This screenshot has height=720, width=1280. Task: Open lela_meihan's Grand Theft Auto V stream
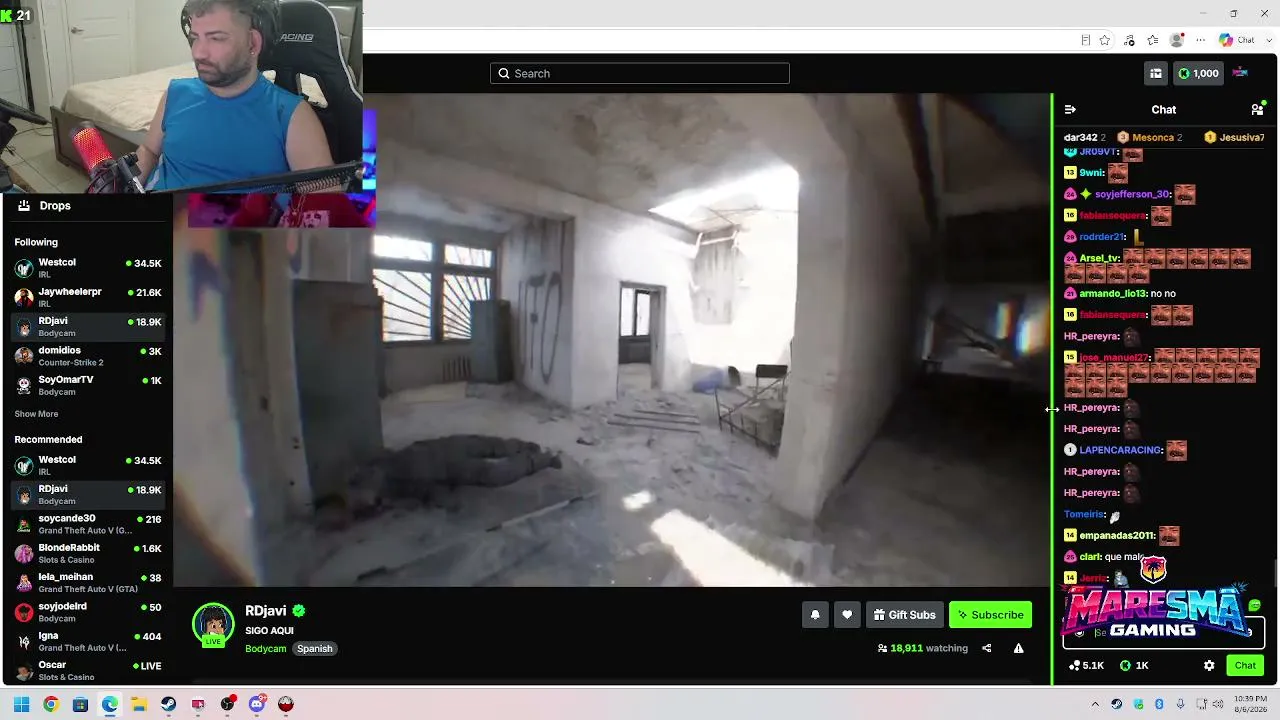click(x=87, y=582)
